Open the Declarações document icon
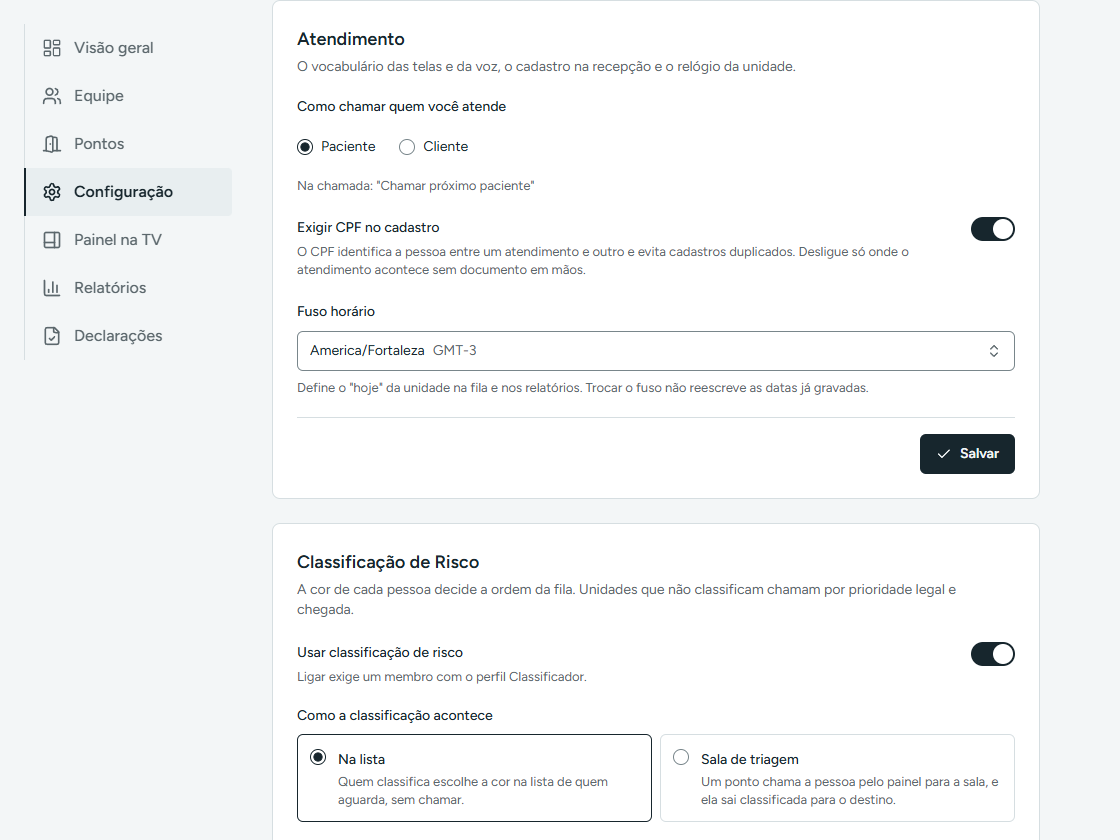The image size is (1120, 840). (51, 335)
